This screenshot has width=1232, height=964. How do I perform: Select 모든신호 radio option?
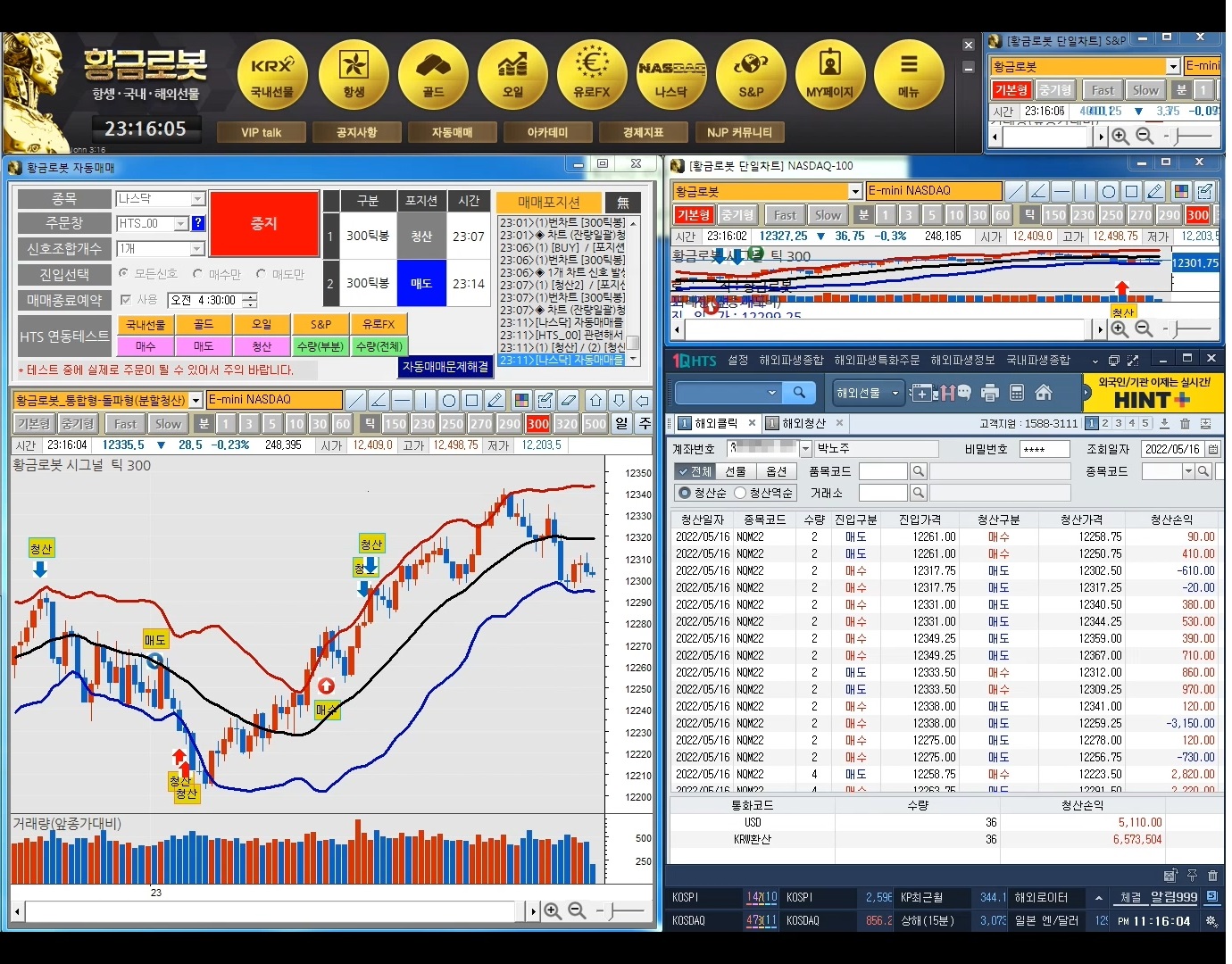pyautogui.click(x=124, y=274)
